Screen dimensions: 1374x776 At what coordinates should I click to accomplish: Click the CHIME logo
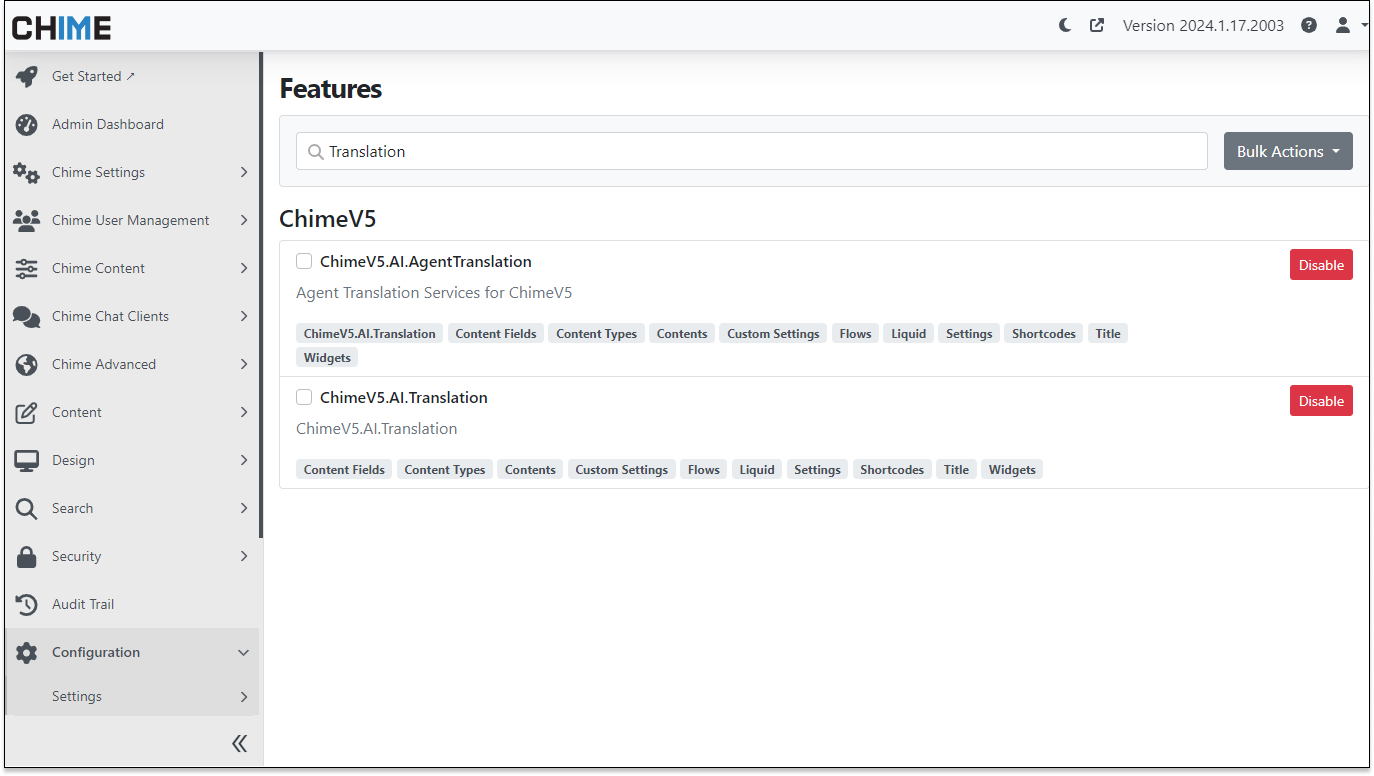(x=61, y=28)
